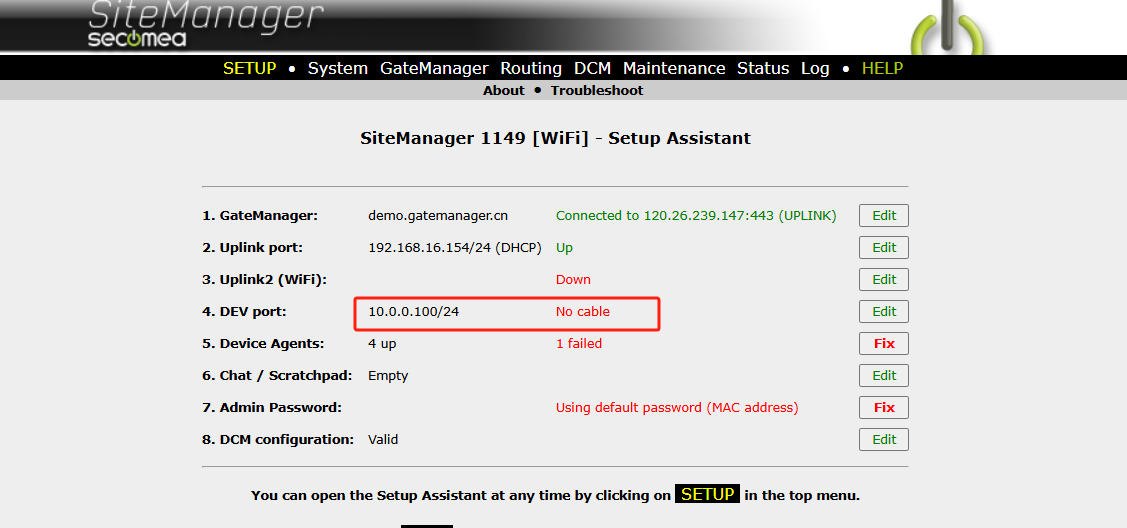Edit the Uplink port setting

tap(884, 247)
